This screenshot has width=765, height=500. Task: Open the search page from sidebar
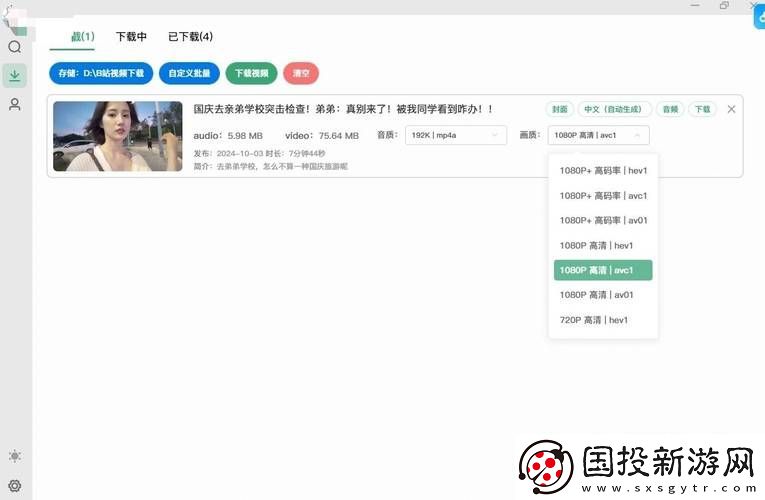coord(15,47)
